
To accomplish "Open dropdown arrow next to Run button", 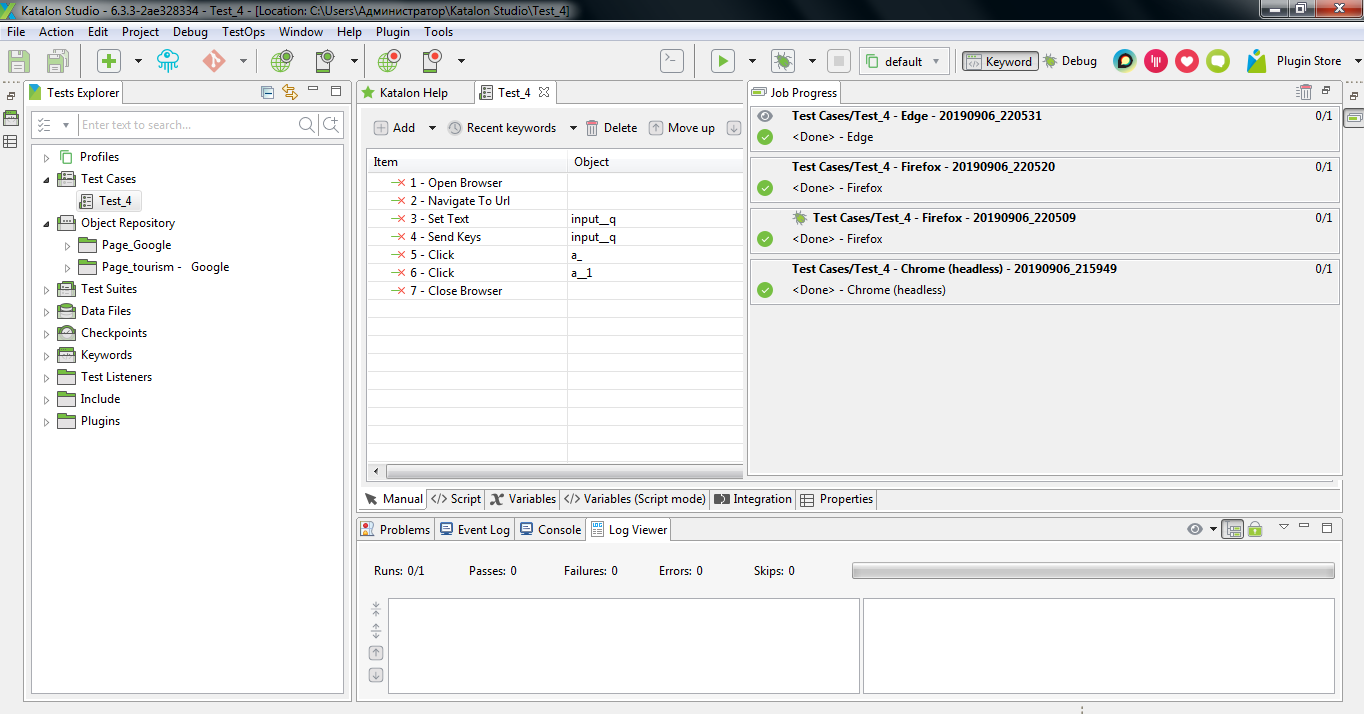I will (752, 61).
